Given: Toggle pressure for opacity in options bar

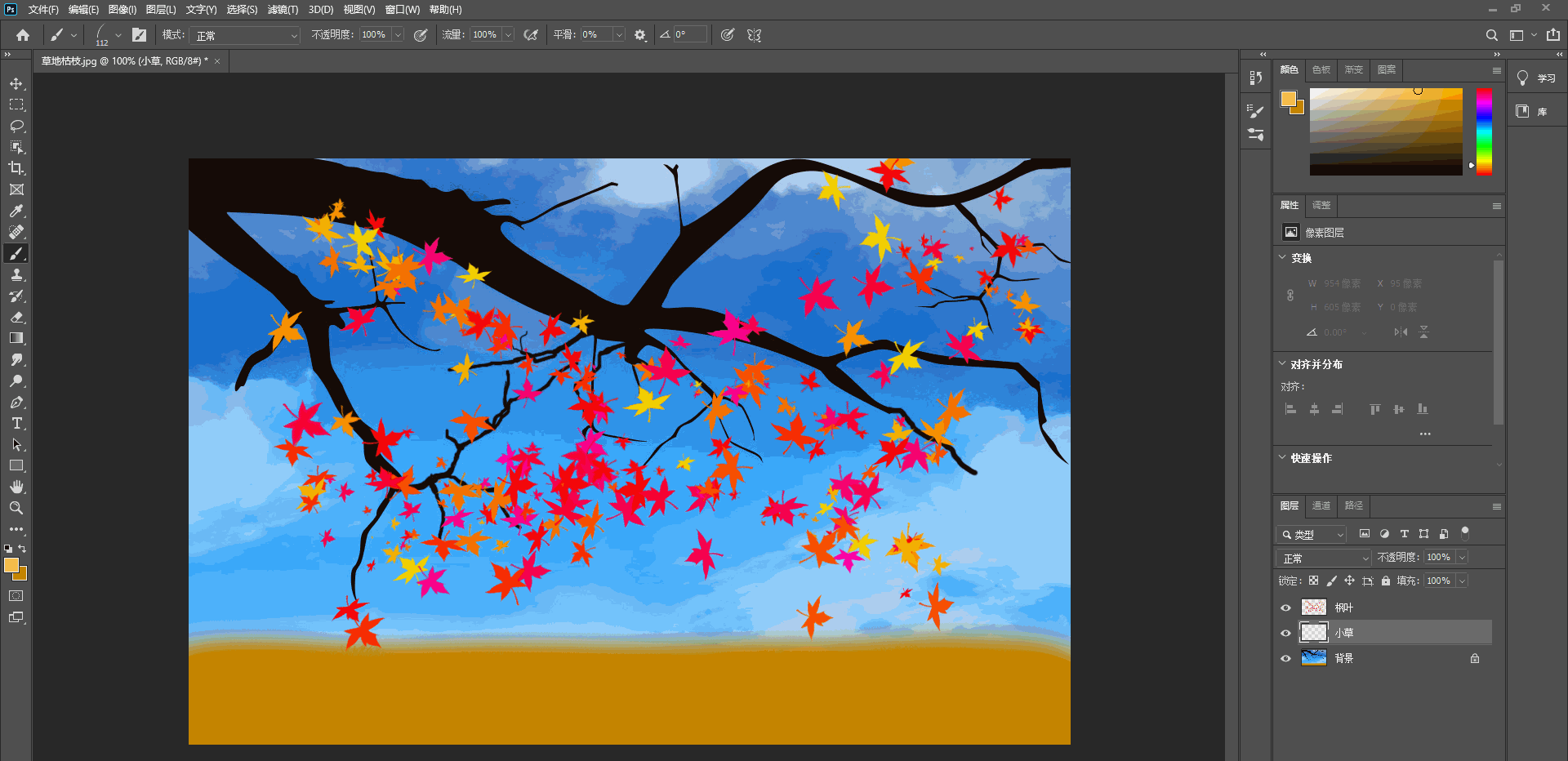Looking at the screenshot, I should pos(421,35).
